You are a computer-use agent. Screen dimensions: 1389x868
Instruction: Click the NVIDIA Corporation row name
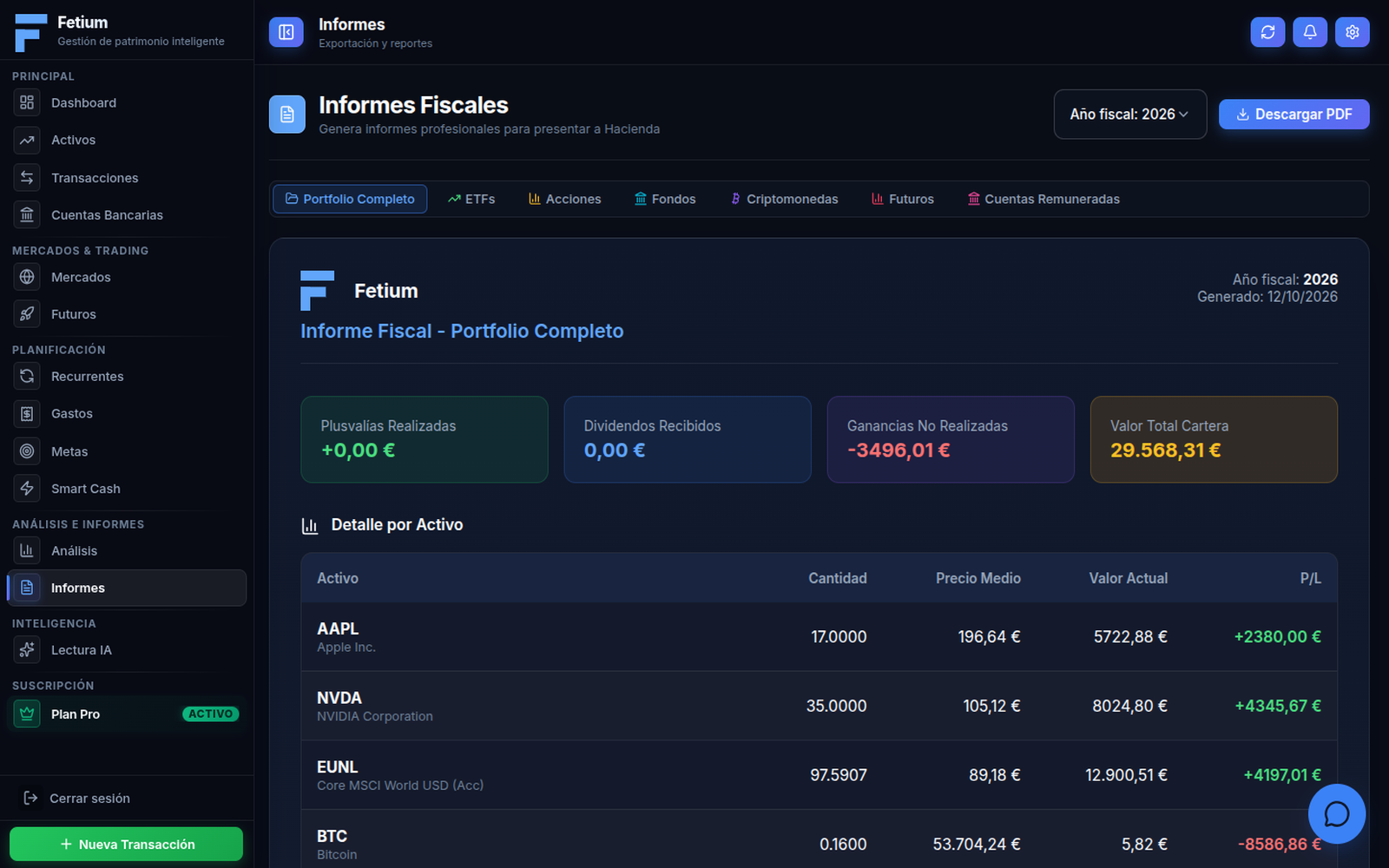click(x=375, y=716)
